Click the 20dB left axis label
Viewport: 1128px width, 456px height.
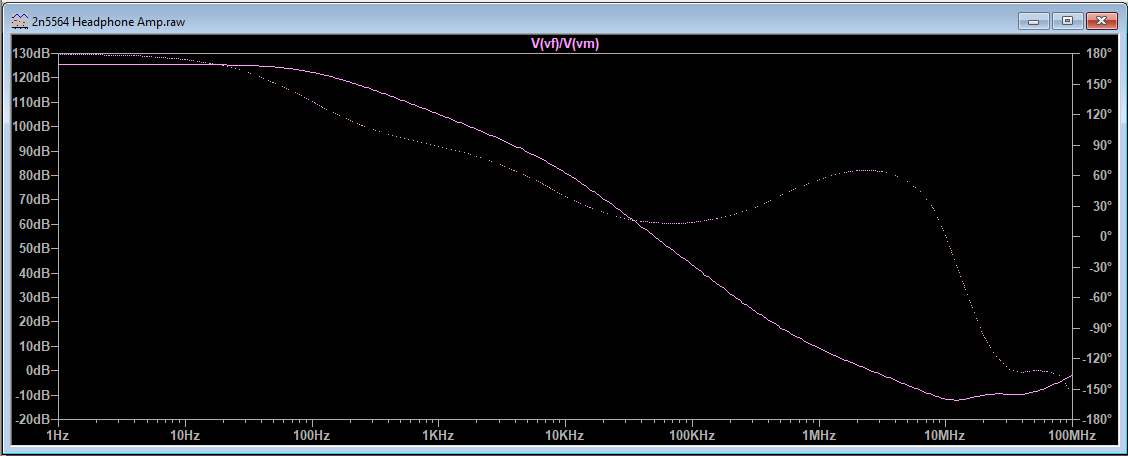[34, 322]
